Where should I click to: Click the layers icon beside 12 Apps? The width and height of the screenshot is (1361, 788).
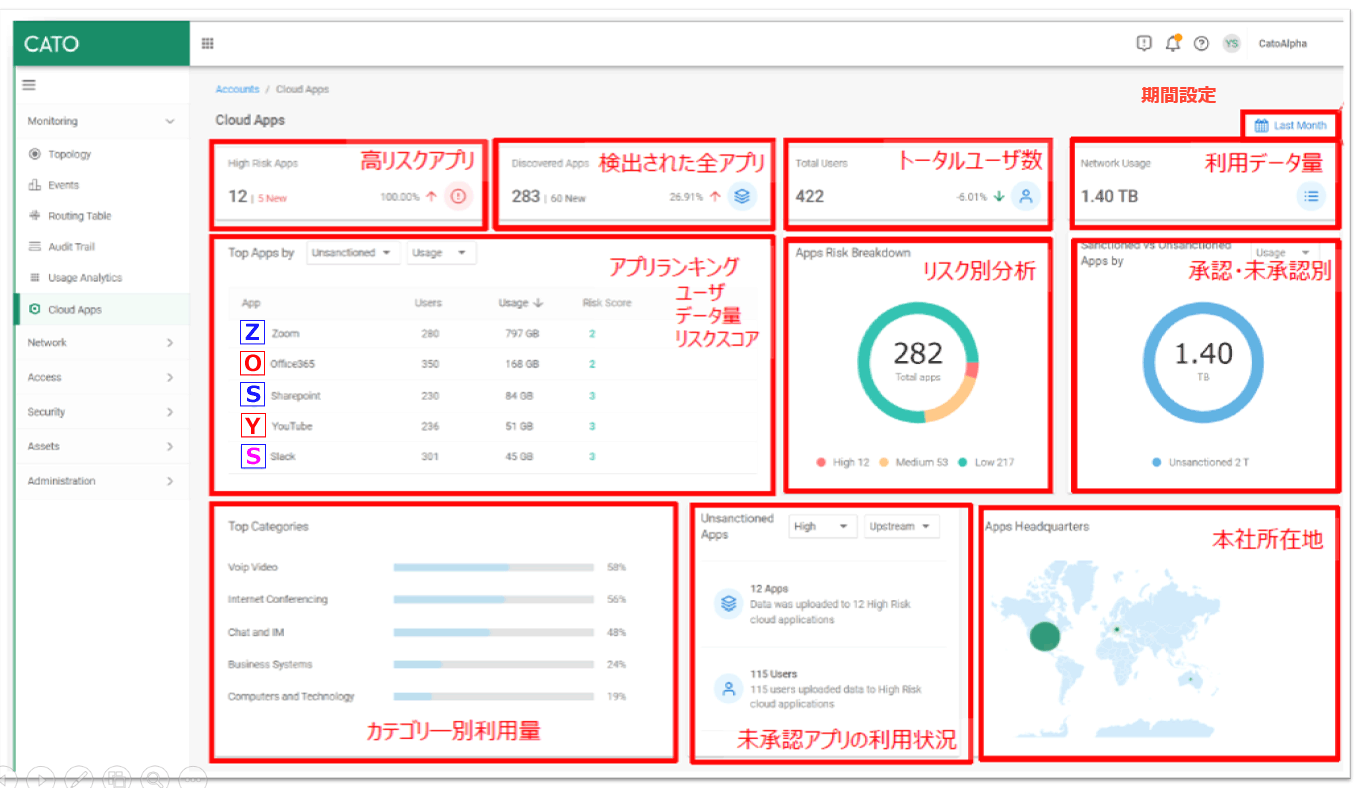(x=729, y=604)
